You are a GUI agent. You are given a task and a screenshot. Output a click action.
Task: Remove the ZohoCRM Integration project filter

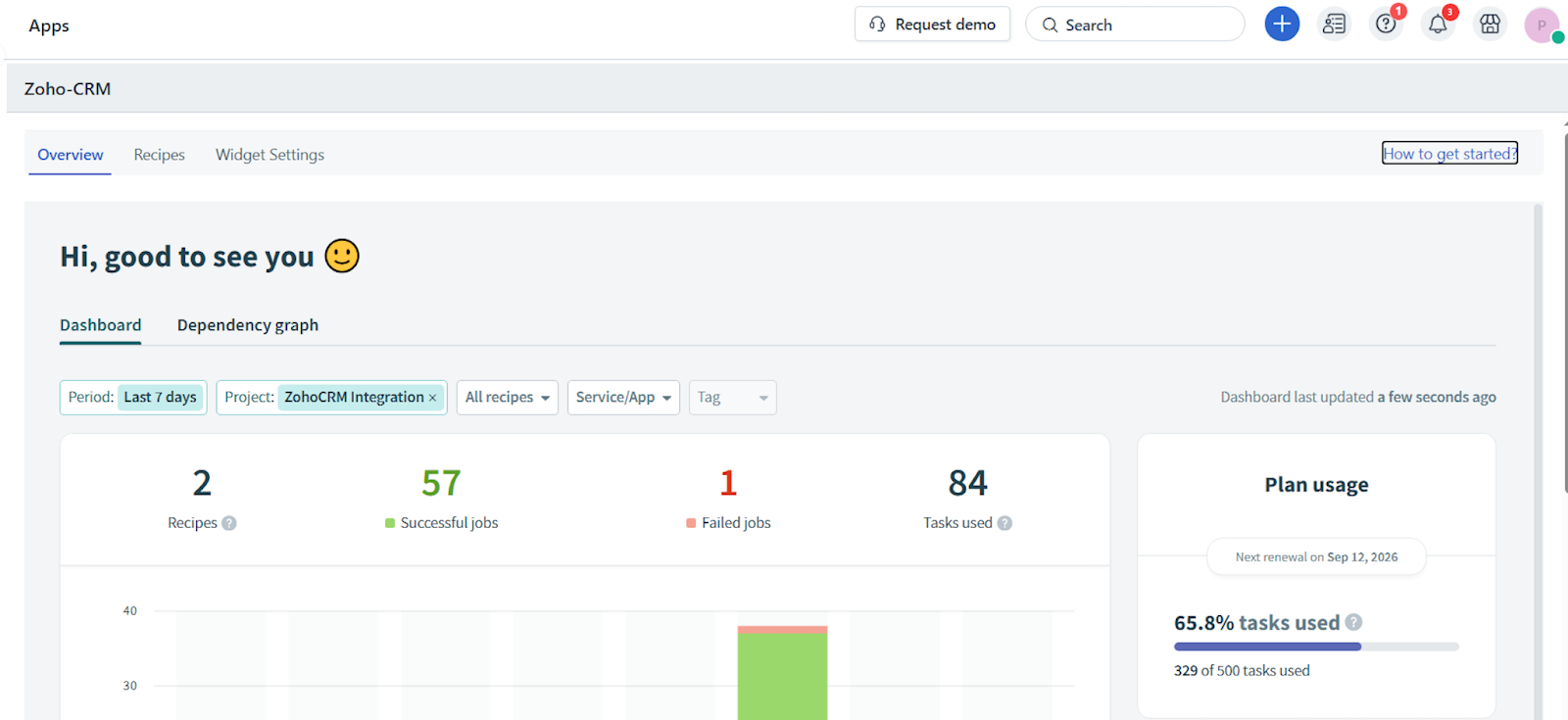[432, 398]
